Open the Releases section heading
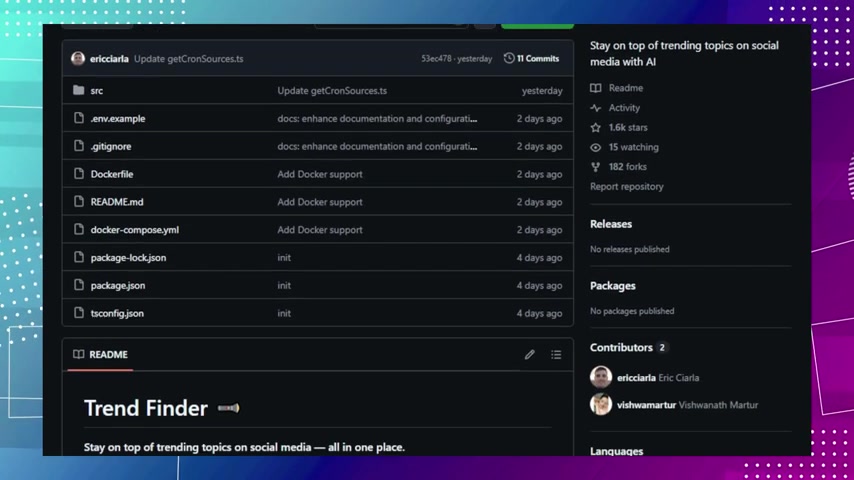Screen dimensions: 854x480 pos(610,224)
